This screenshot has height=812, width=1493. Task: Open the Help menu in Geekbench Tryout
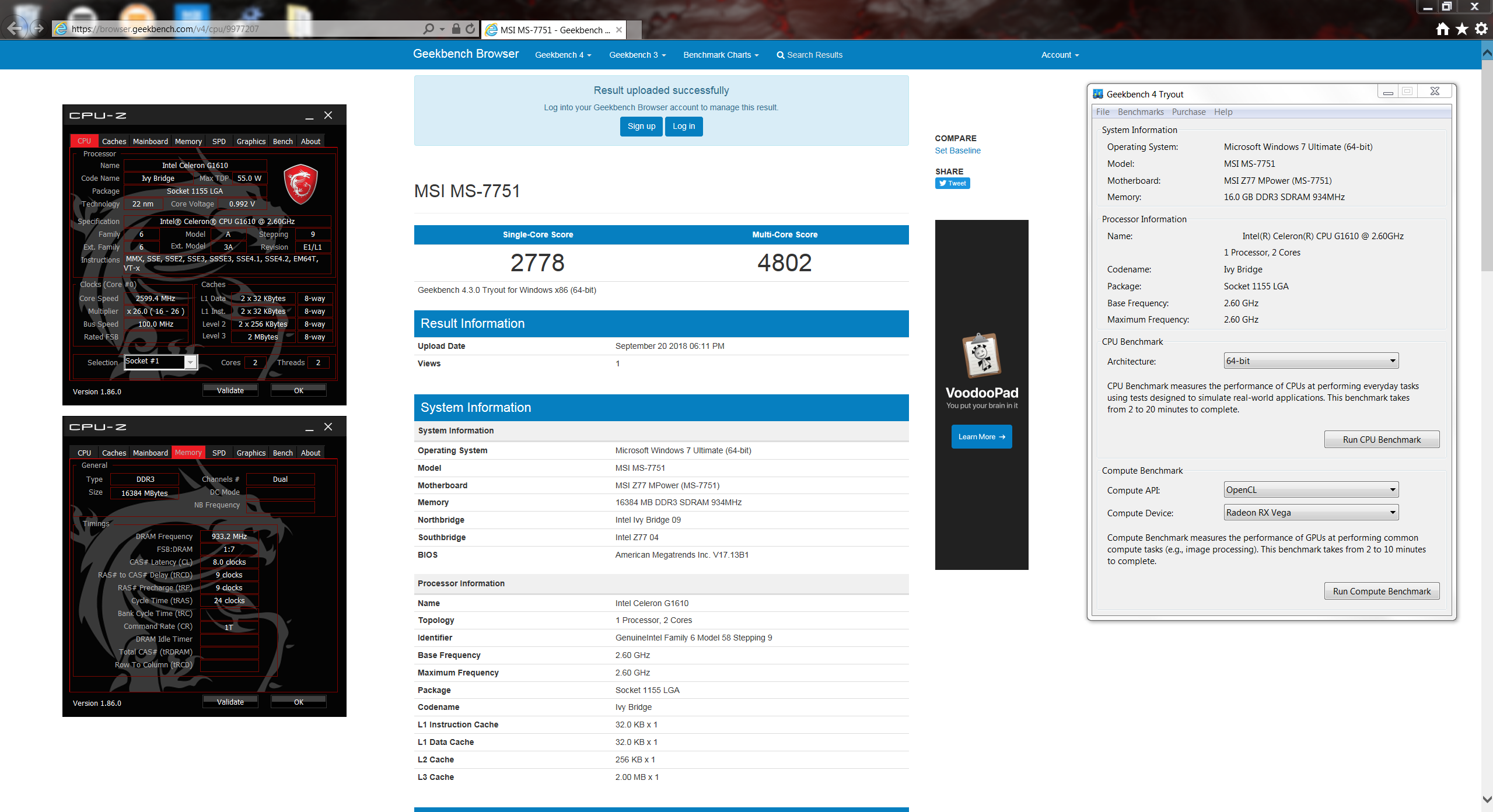point(1223,112)
